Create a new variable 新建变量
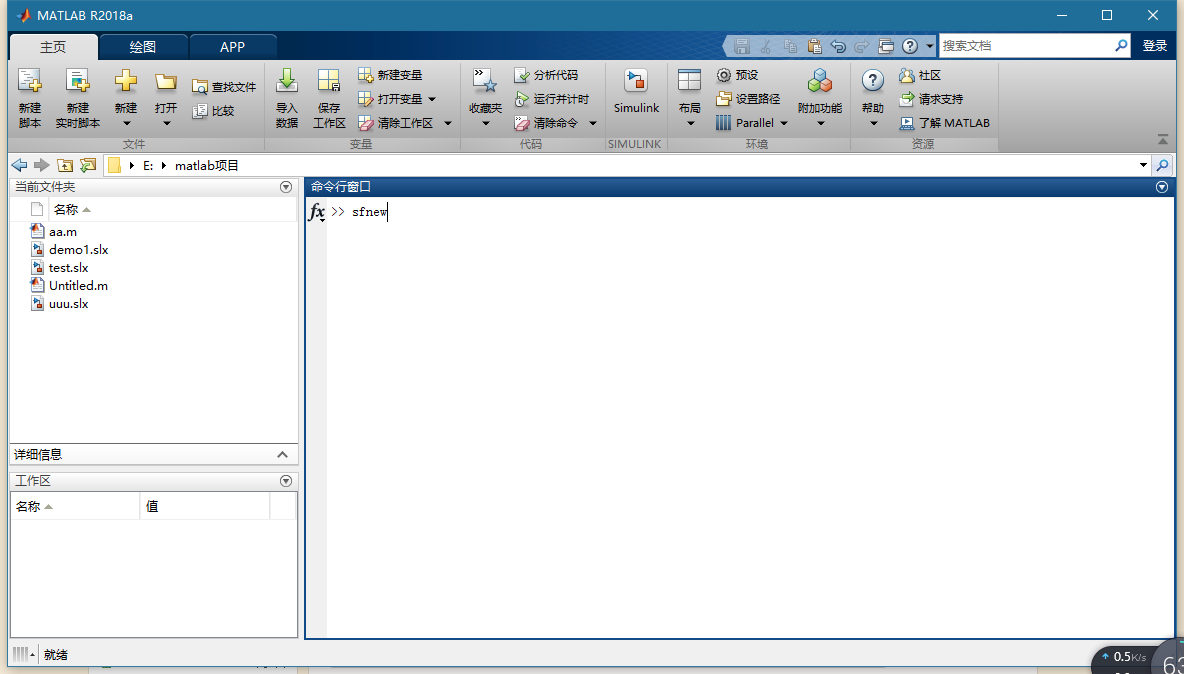This screenshot has width=1184, height=674. (390, 75)
